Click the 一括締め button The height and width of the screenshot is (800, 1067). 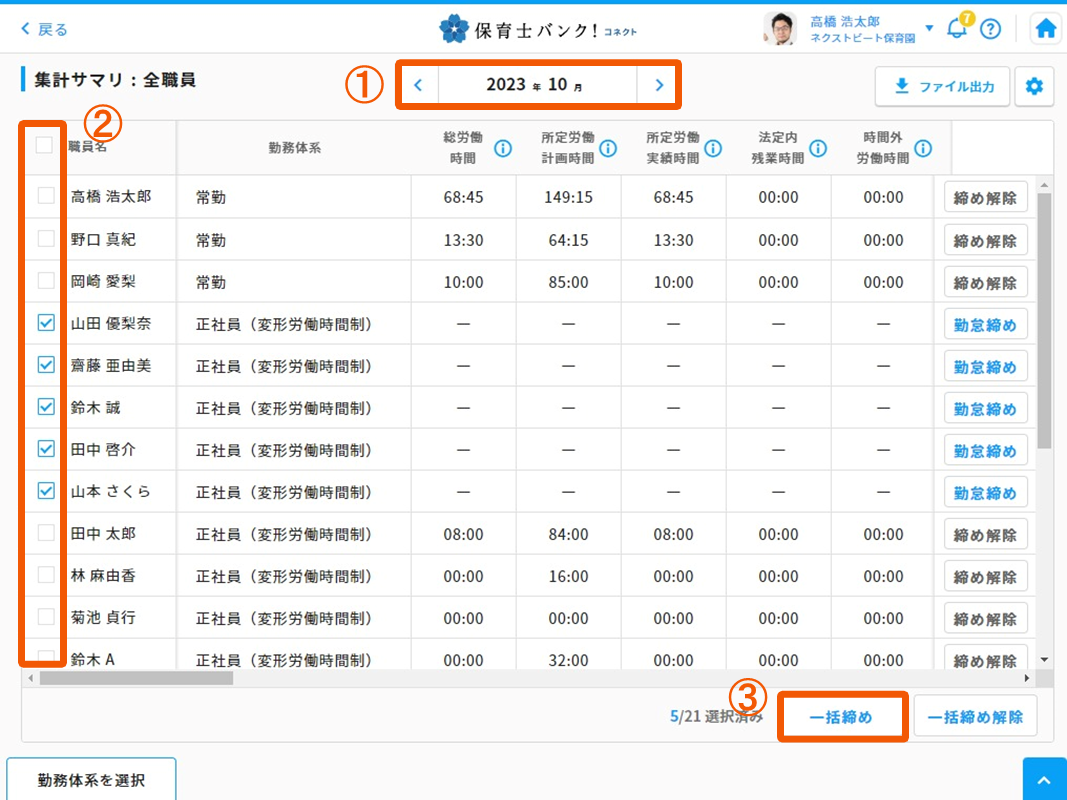coord(841,717)
